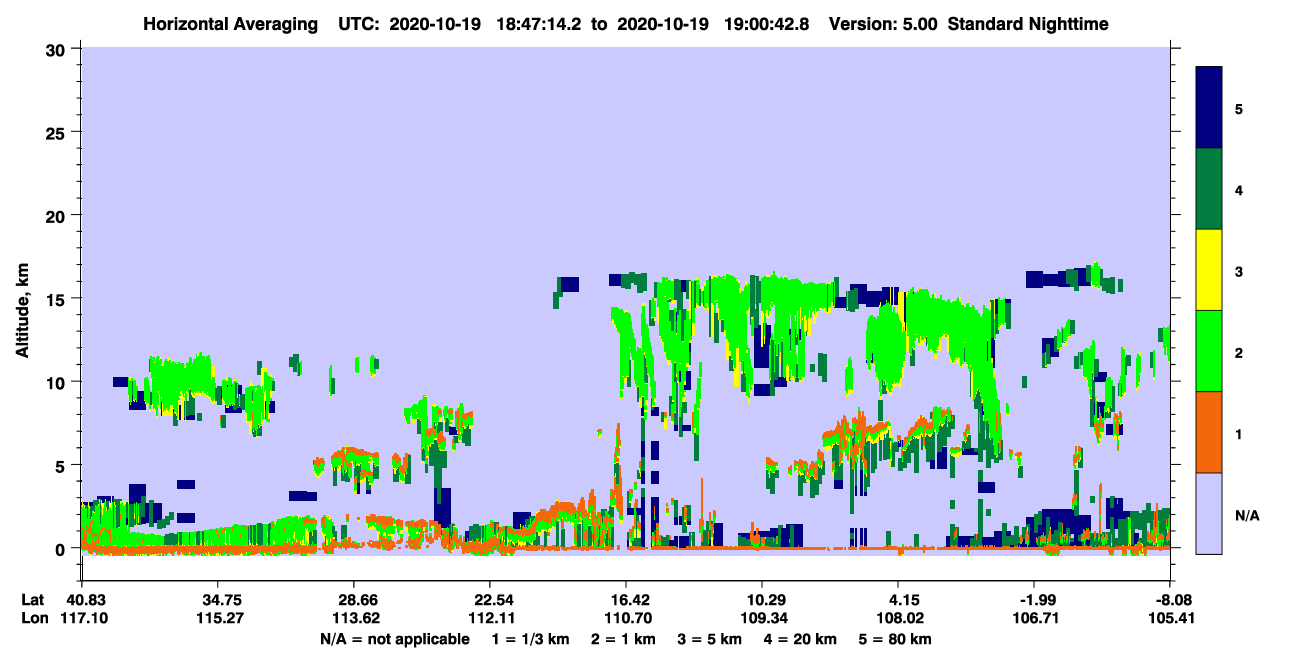Click the 'Lat' row label
1300x667 pixels.
32,600
